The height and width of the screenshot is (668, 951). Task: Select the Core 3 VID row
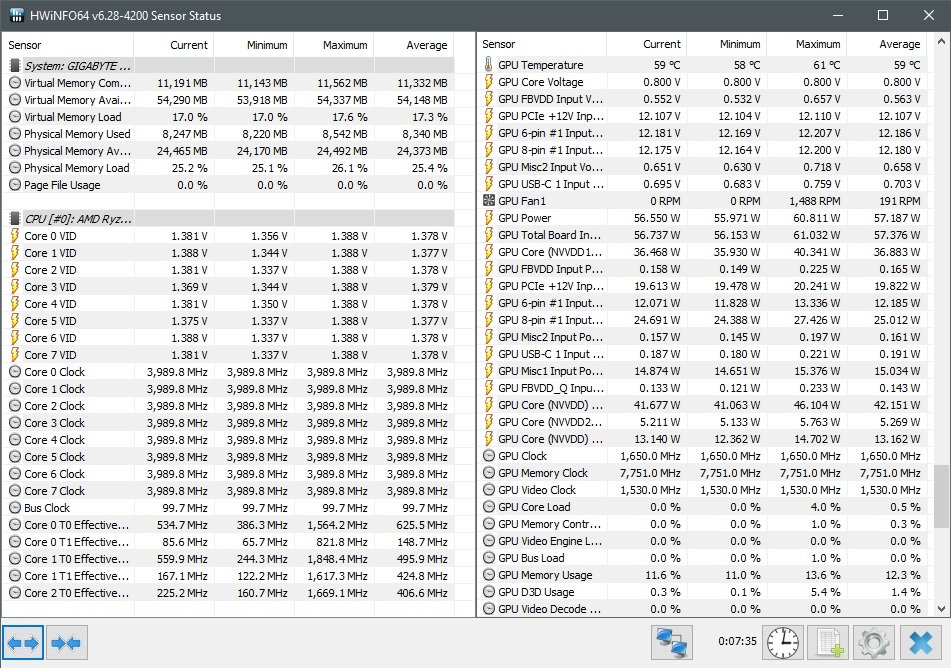[228, 286]
